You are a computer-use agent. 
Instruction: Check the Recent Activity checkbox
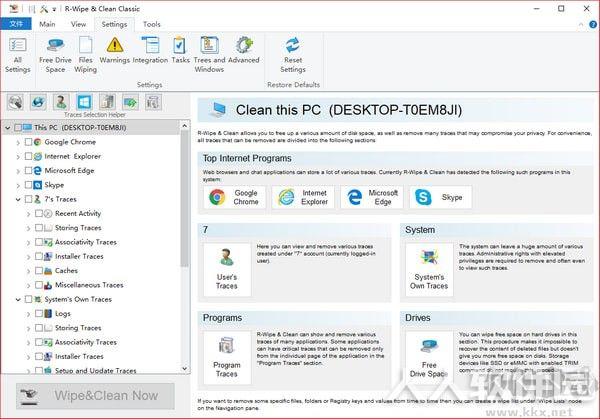pos(39,214)
